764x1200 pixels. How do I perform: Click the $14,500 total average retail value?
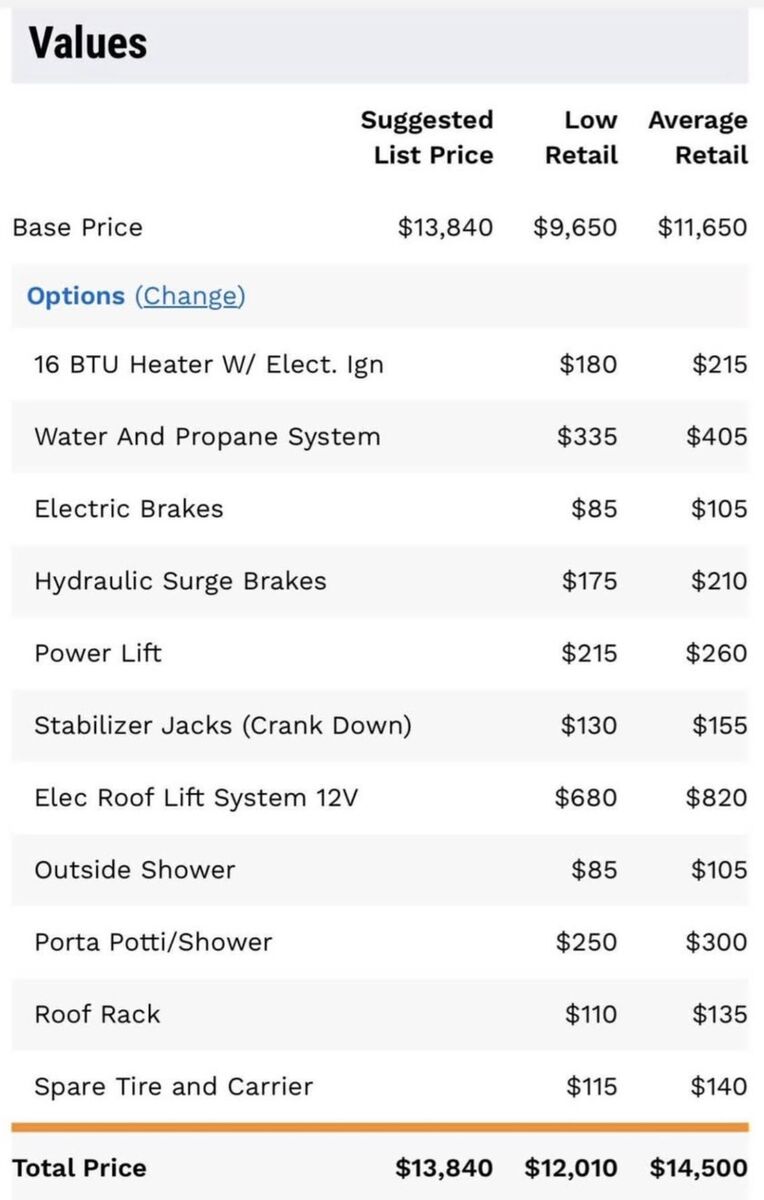(698, 1168)
